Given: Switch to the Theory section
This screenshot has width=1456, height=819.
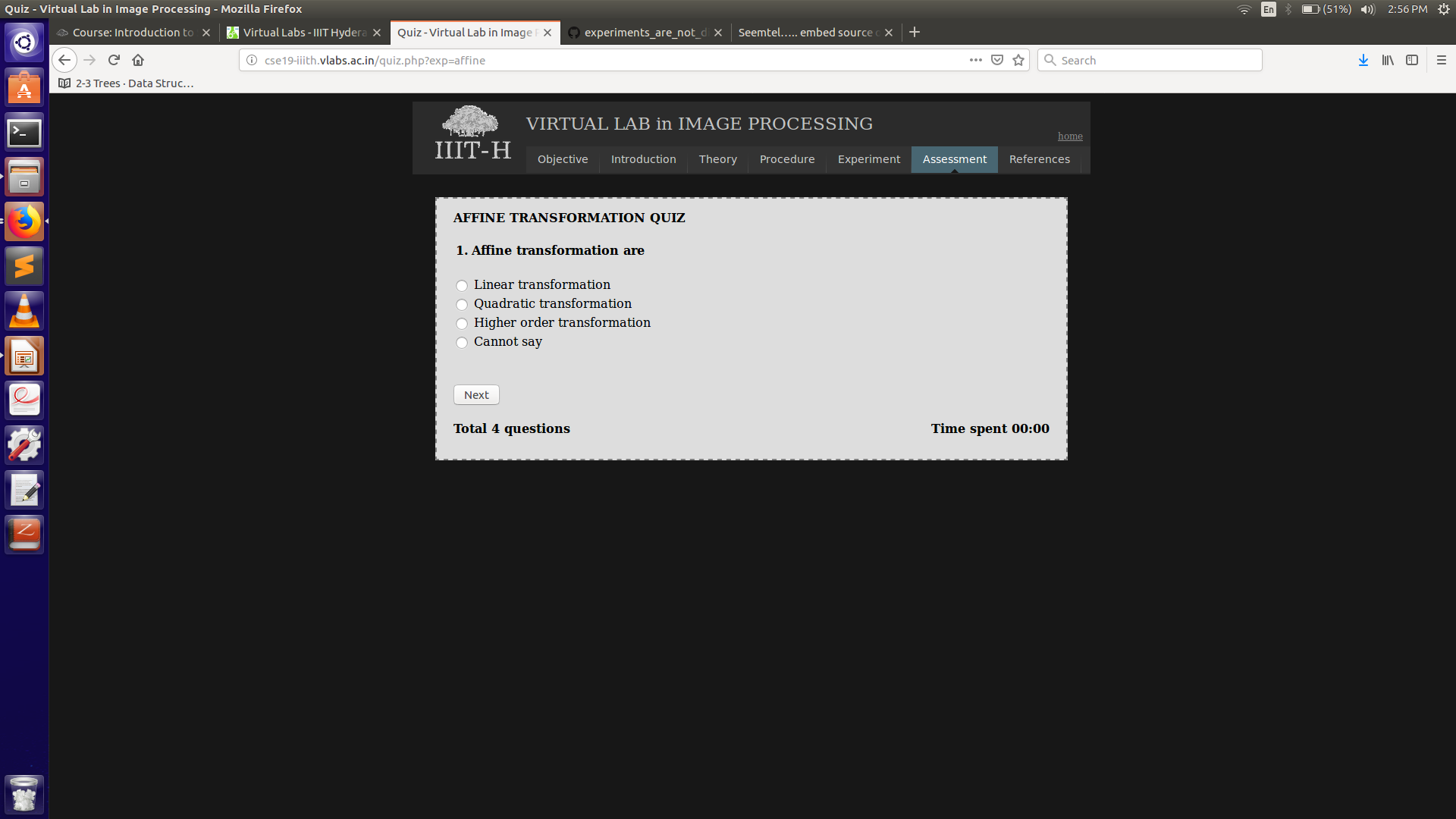Looking at the screenshot, I should click(717, 159).
